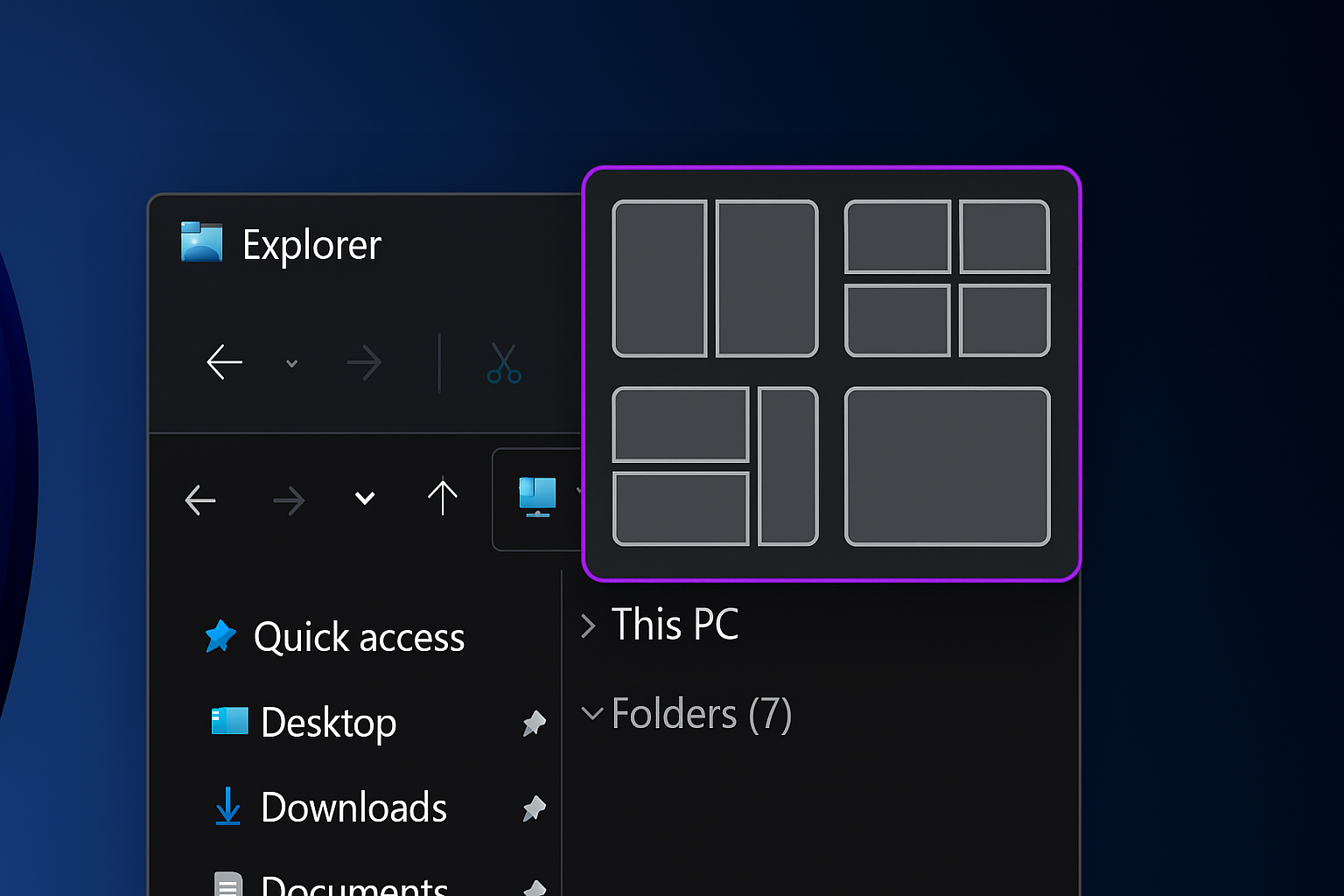Snap to left half of the two-column layout
This screenshot has height=896, width=1344.
pos(660,278)
